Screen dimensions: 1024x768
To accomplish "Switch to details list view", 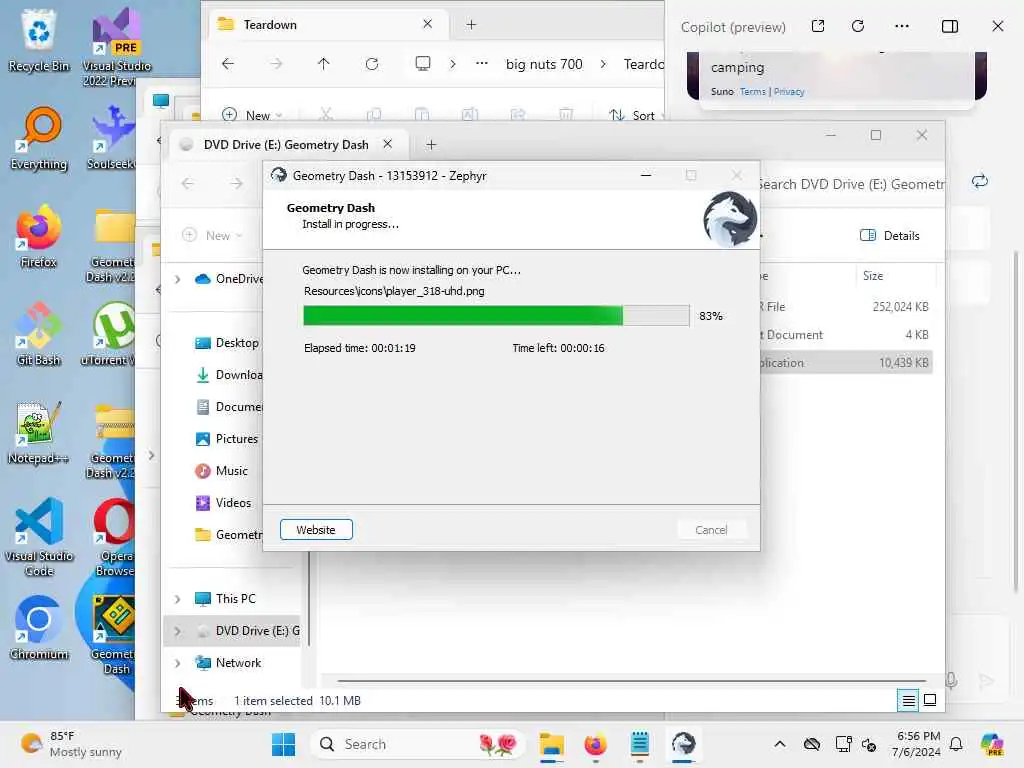I will tap(908, 701).
